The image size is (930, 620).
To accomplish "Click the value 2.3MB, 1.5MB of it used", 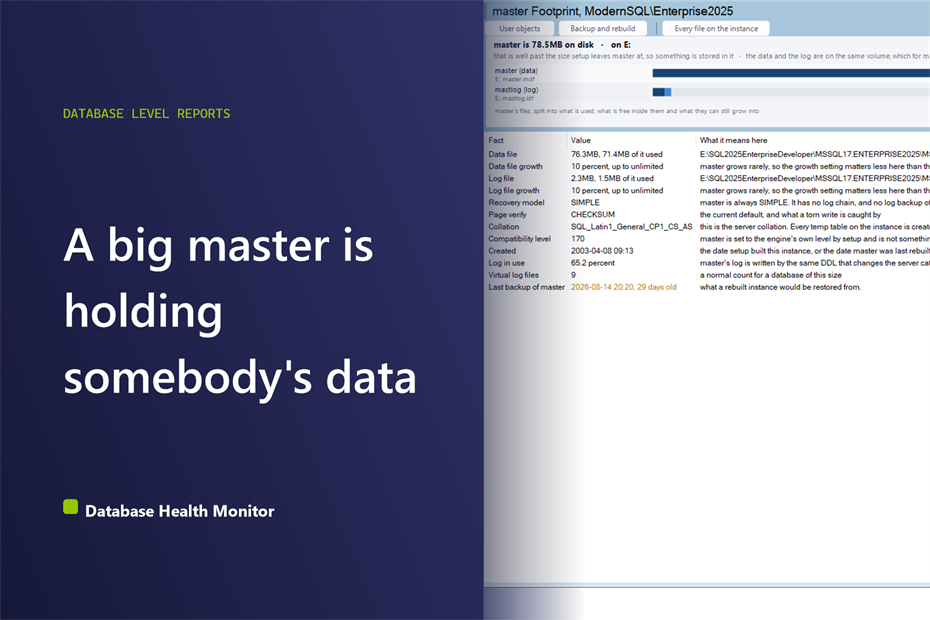I will [612, 179].
